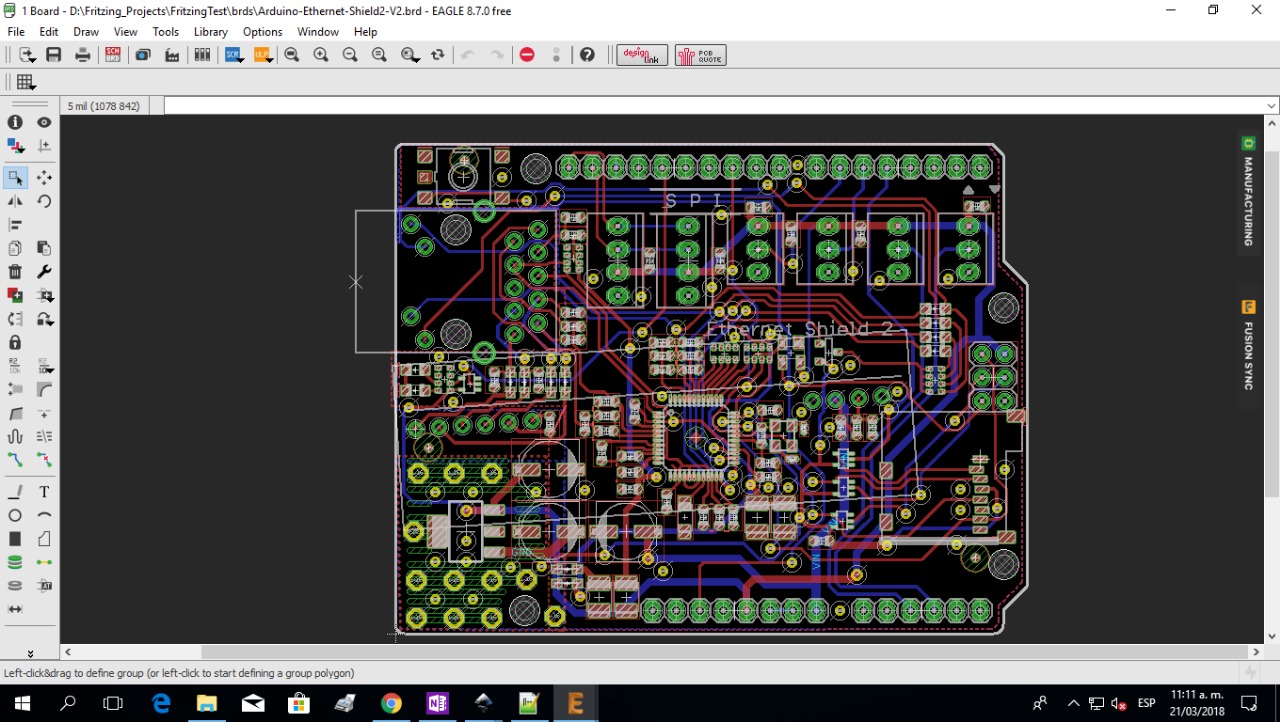Select the Text tool
The height and width of the screenshot is (722, 1280).
point(44,492)
